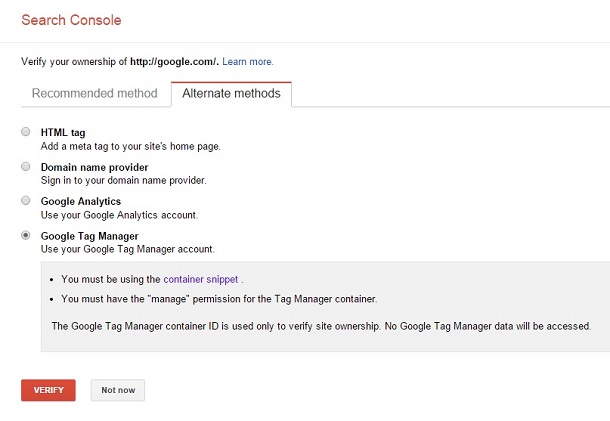
Task: Select the Google Tag Manager radio button
Action: 26,235
